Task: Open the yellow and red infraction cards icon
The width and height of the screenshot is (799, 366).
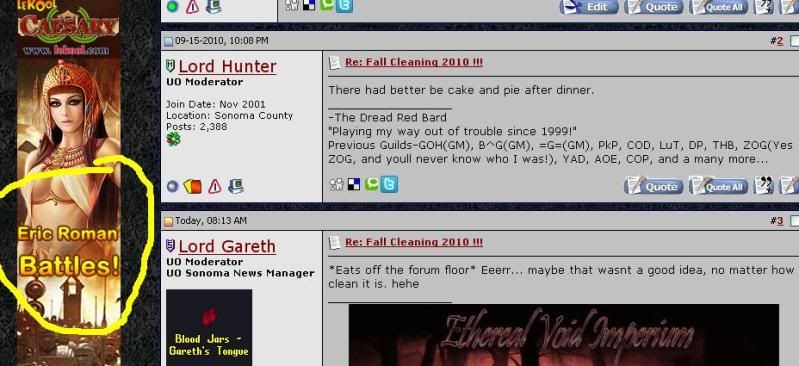Action: pyautogui.click(x=193, y=187)
